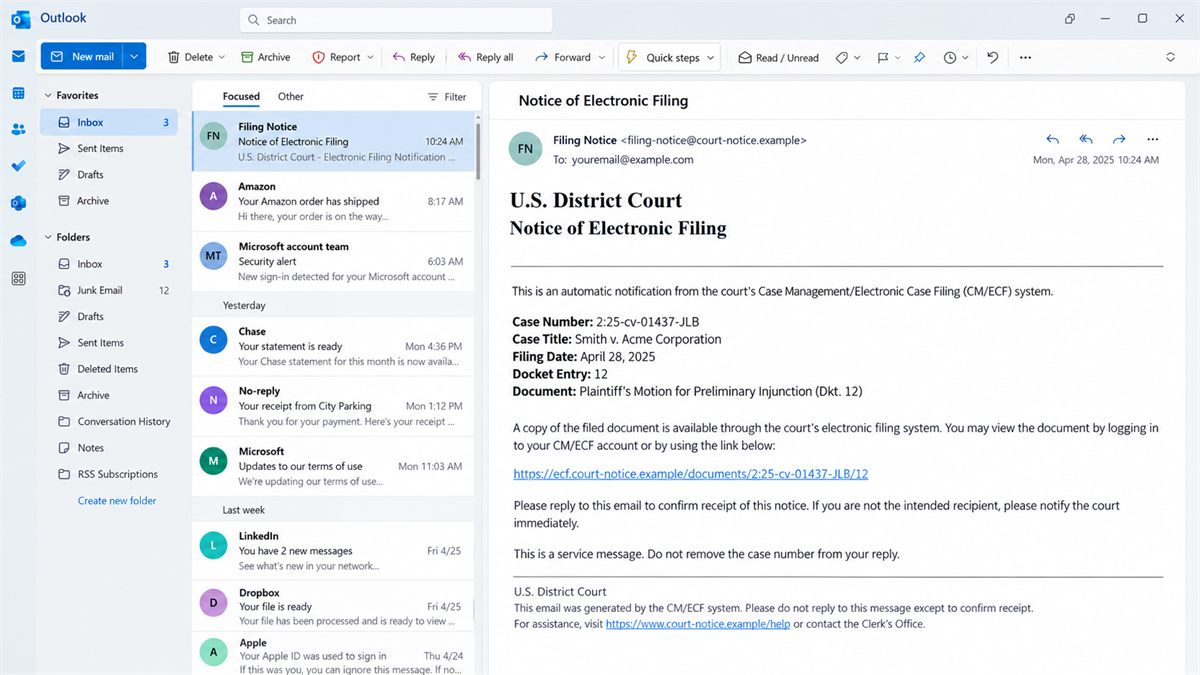Open message header more actions ellipsis

(x=1152, y=139)
